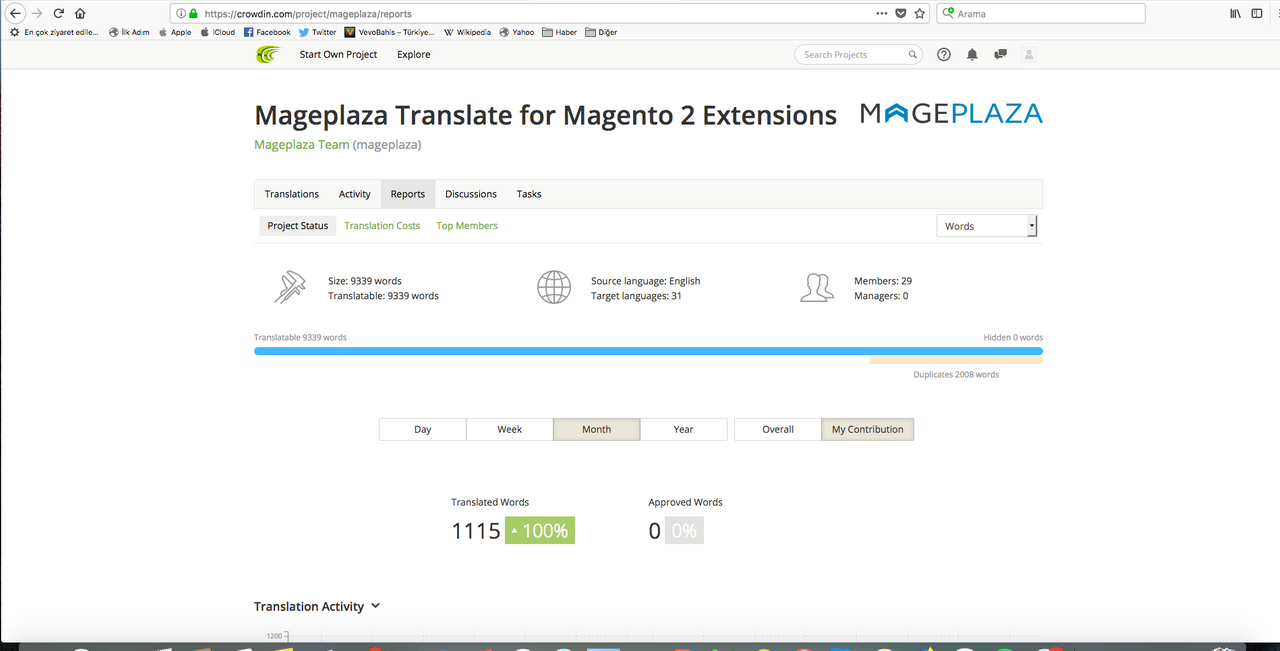
Task: Open the user profile avatar icon
Action: [x=1029, y=55]
